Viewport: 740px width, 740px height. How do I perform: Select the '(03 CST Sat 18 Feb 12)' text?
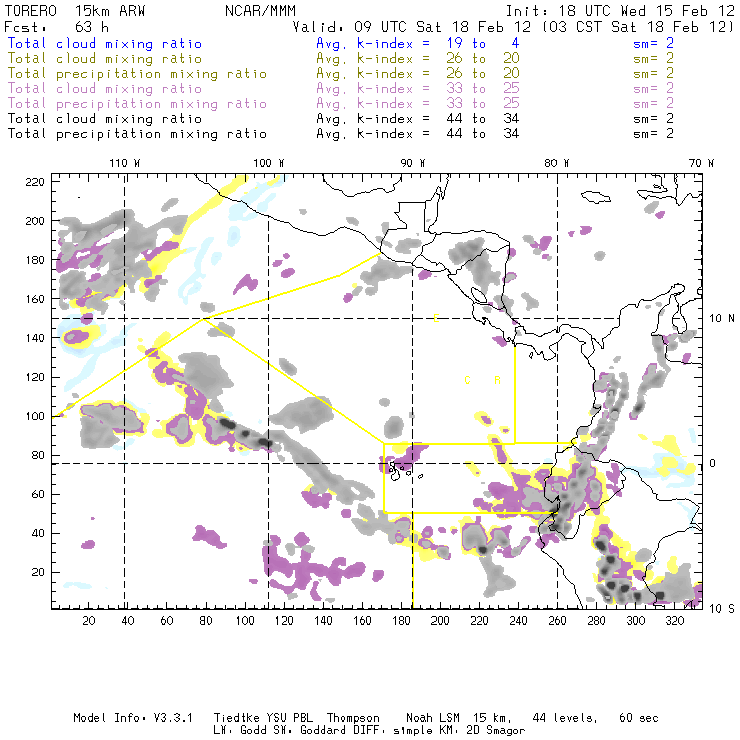[x=637, y=27]
